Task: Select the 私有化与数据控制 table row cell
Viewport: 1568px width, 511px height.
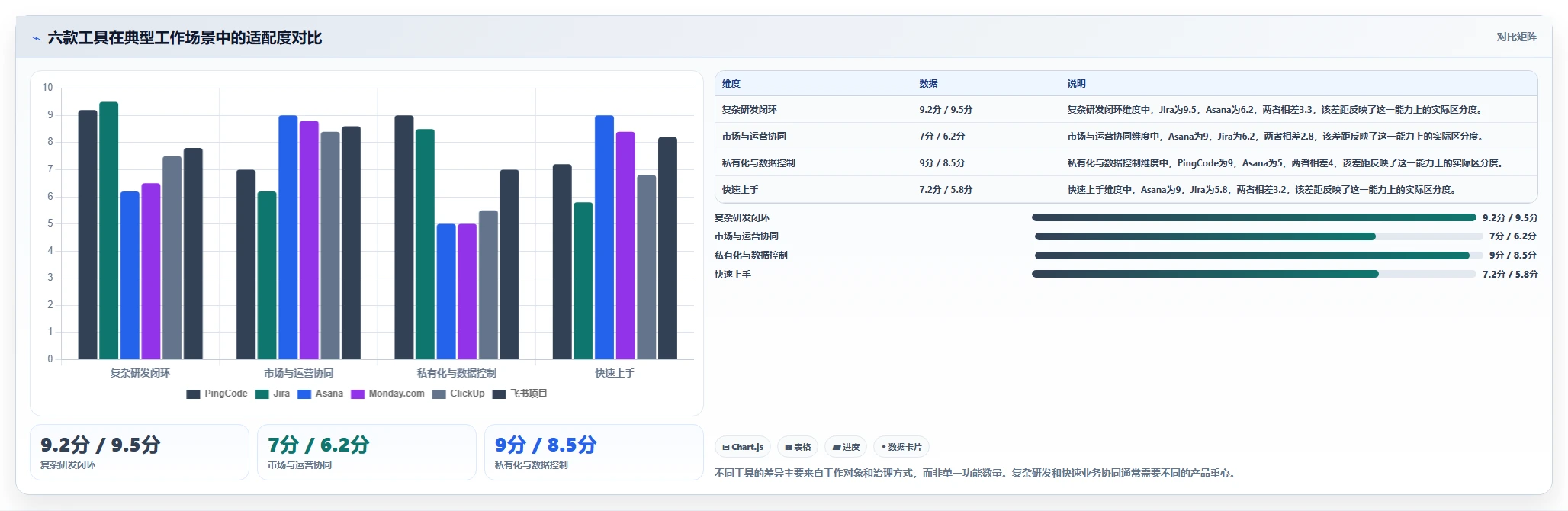Action: (x=814, y=163)
